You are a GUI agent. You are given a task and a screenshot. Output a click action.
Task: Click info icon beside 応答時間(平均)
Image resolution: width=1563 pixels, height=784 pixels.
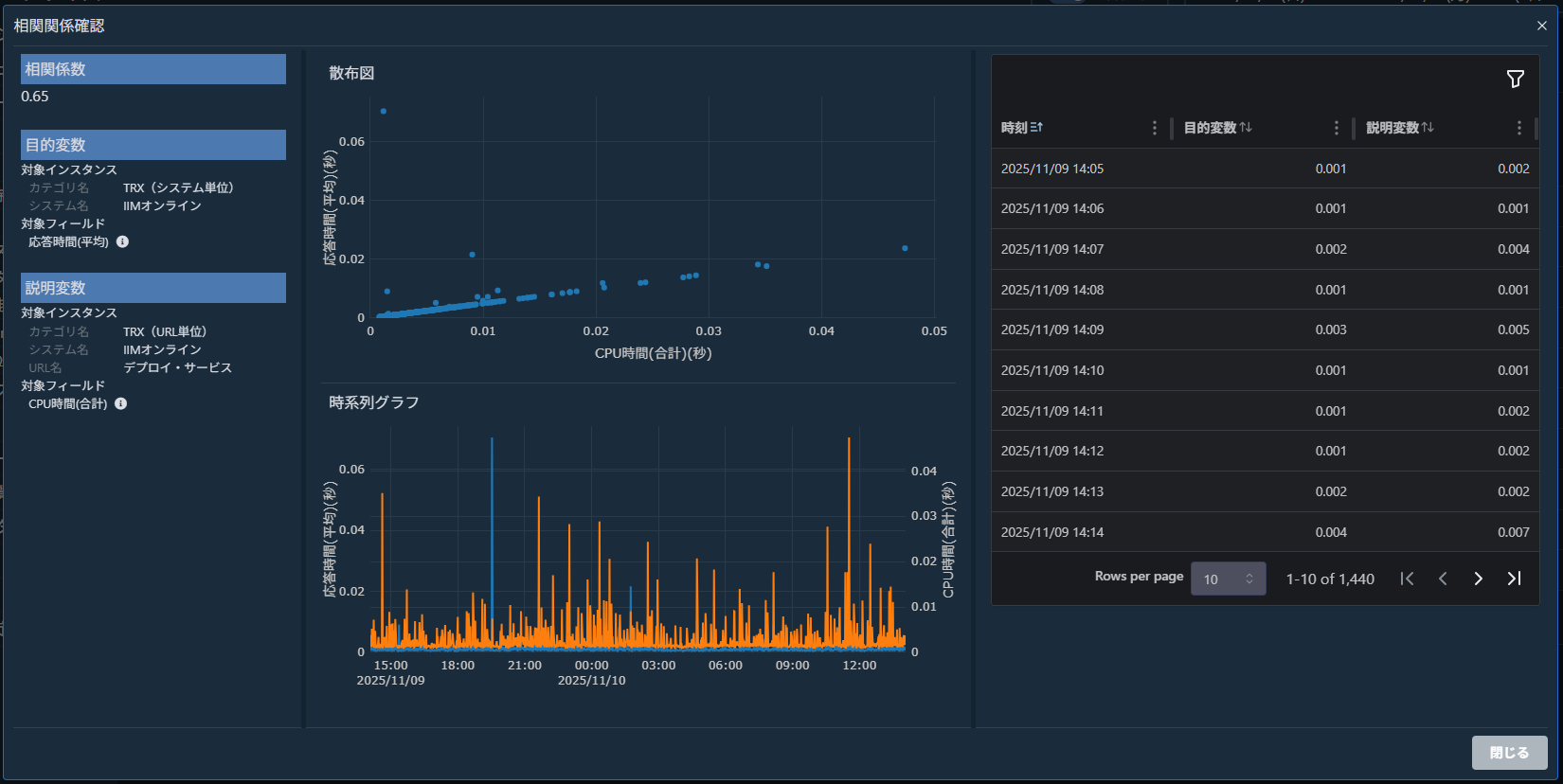pyautogui.click(x=122, y=242)
